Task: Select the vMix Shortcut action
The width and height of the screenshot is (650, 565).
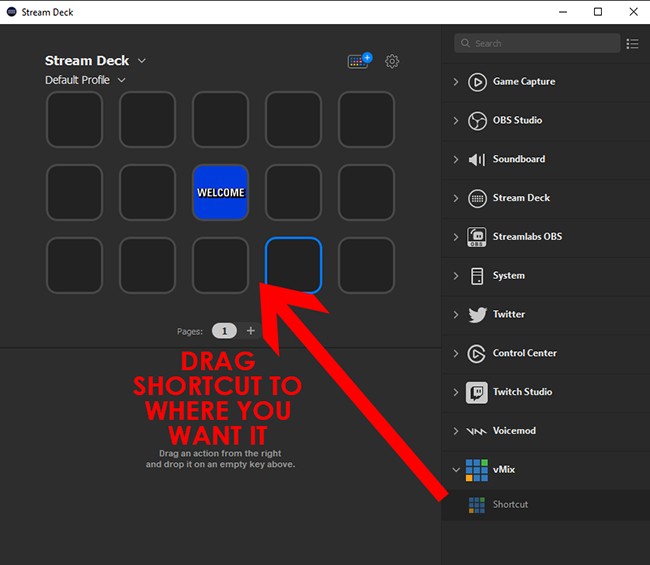Action: pos(509,505)
